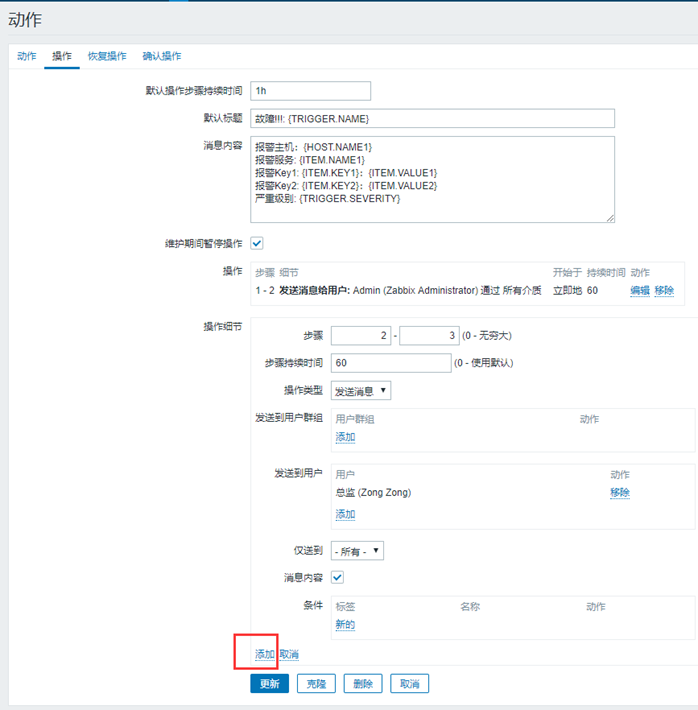698x710 pixels.
Task: Grab the message textarea resize handle
Action: (610, 218)
